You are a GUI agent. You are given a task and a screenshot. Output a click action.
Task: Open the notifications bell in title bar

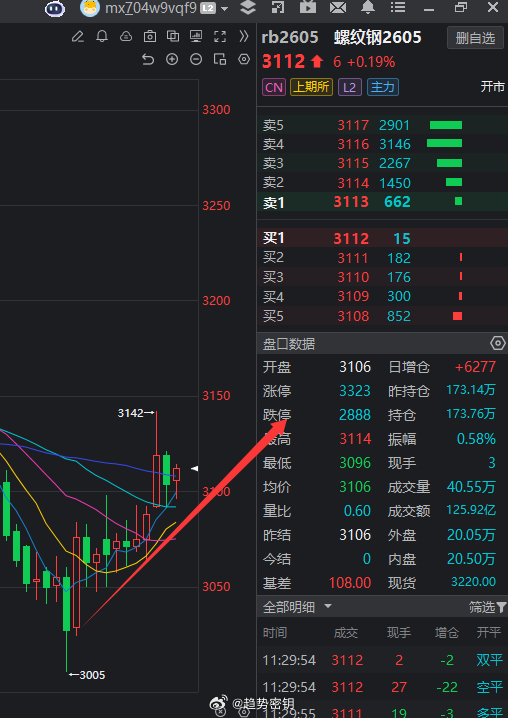coord(368,7)
